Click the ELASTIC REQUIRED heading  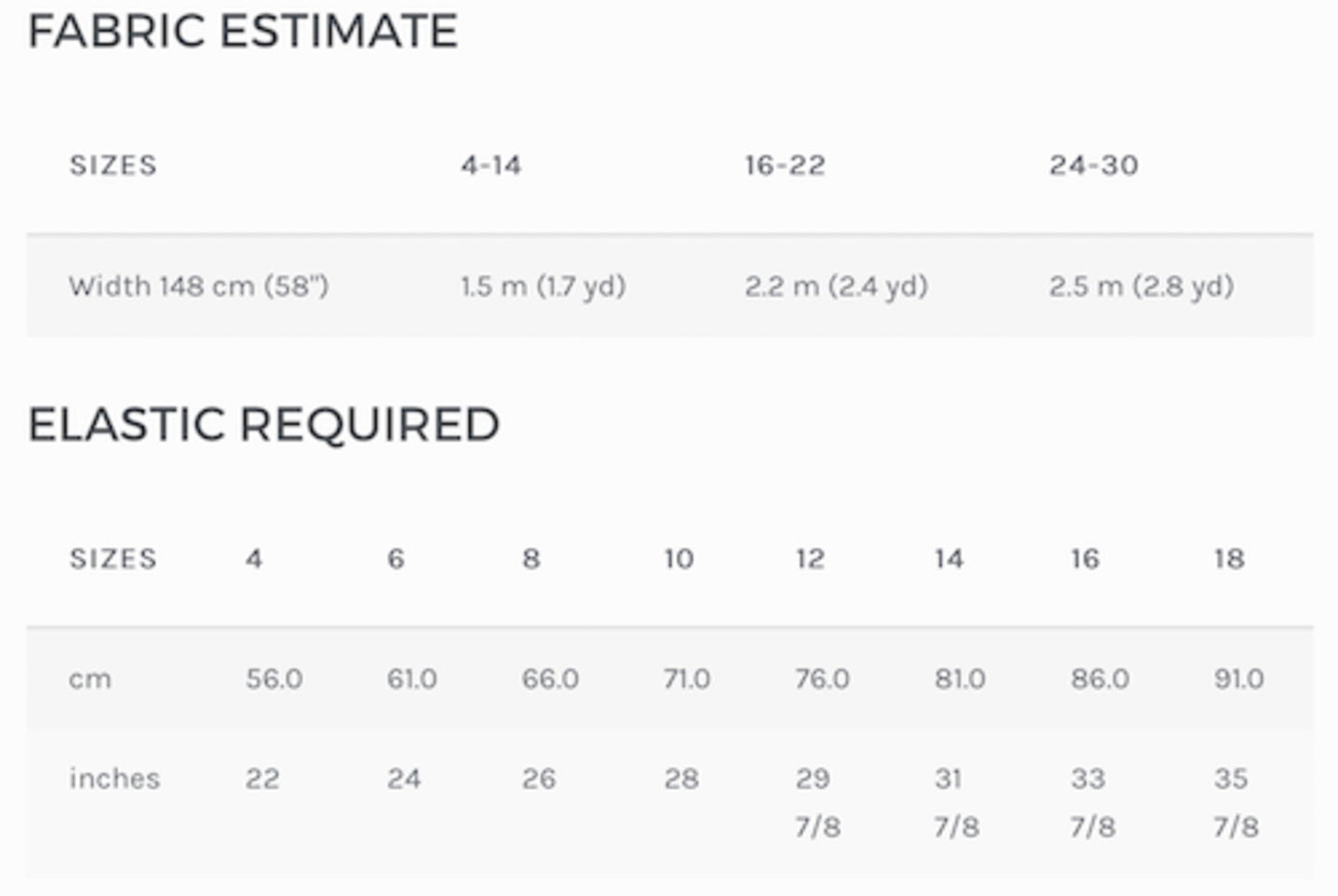pos(264,425)
